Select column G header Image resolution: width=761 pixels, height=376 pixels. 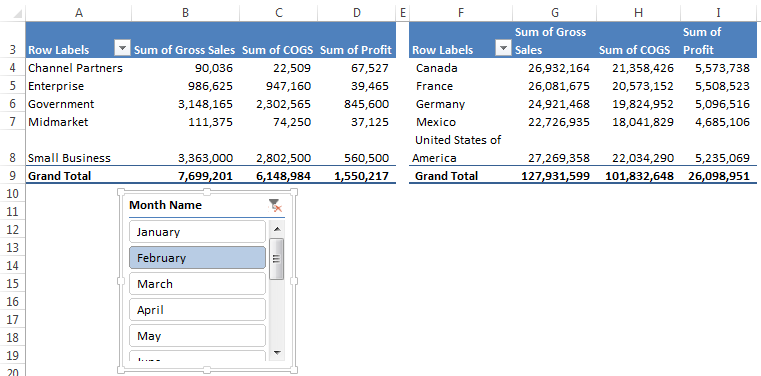(x=554, y=13)
